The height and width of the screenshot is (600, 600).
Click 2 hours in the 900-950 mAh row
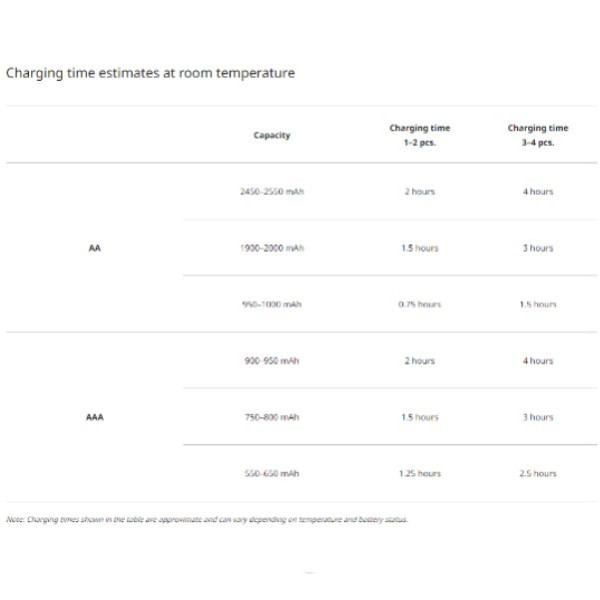click(420, 361)
